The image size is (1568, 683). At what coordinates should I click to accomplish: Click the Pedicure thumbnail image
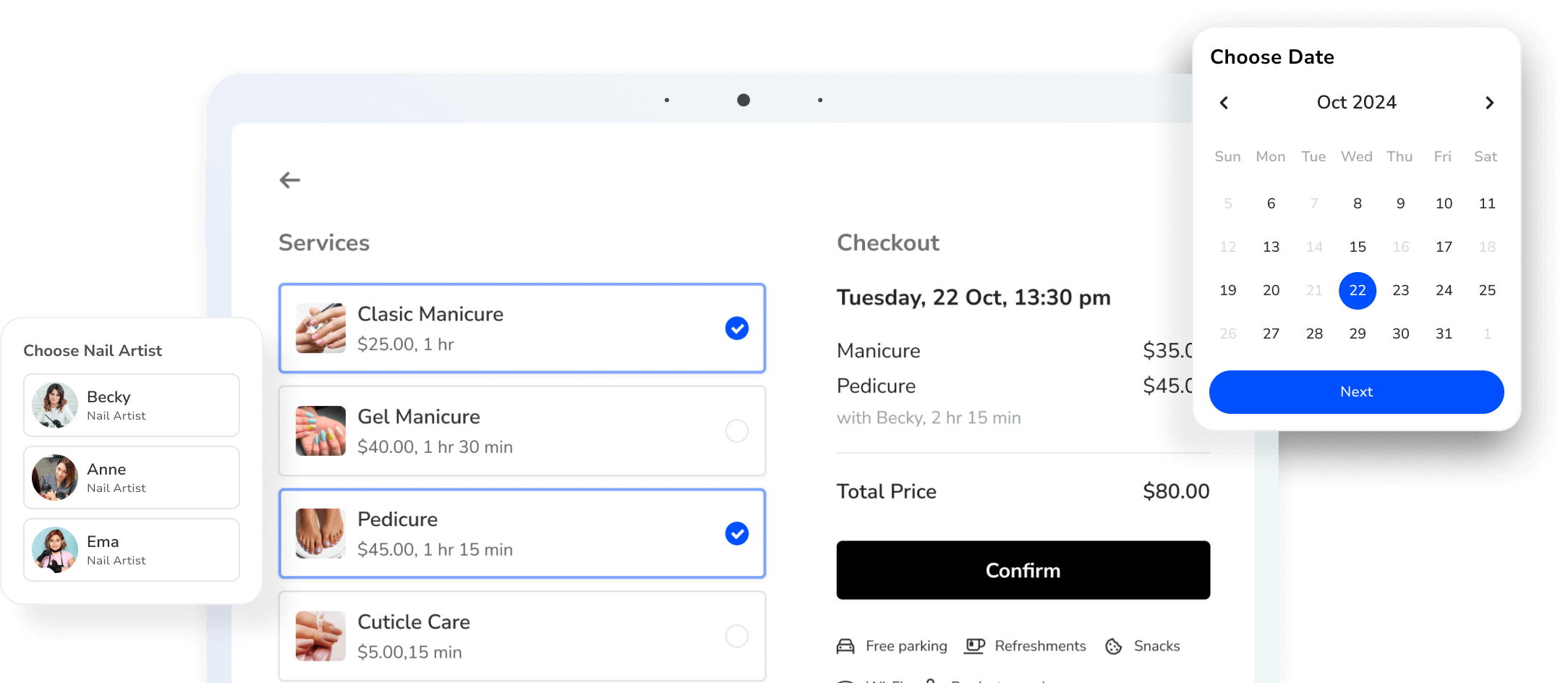point(320,534)
